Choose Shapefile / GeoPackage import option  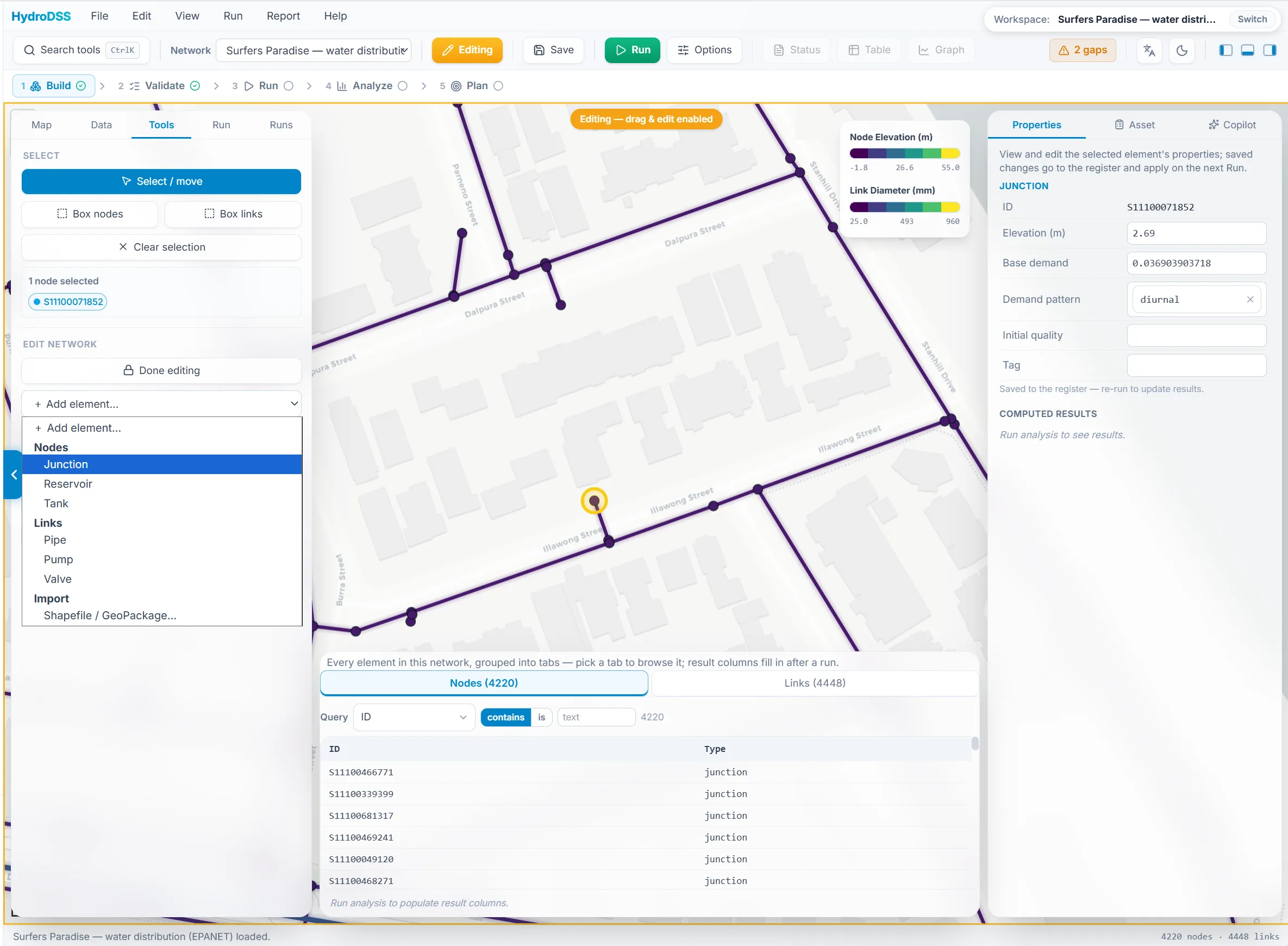[x=161, y=616]
